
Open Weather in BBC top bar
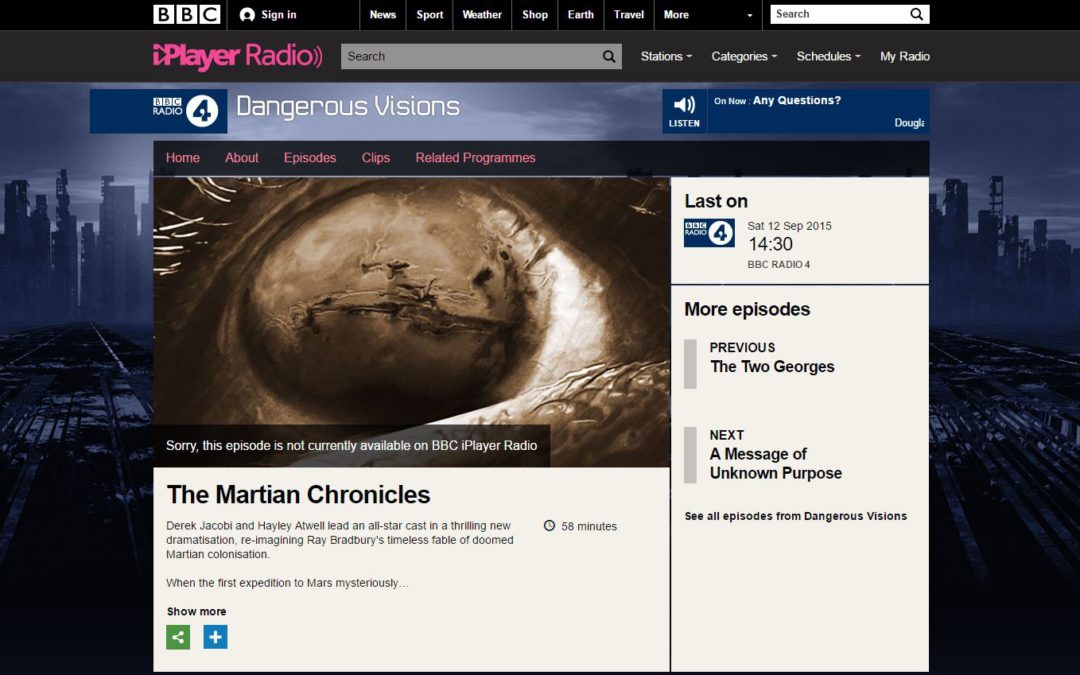pos(482,14)
